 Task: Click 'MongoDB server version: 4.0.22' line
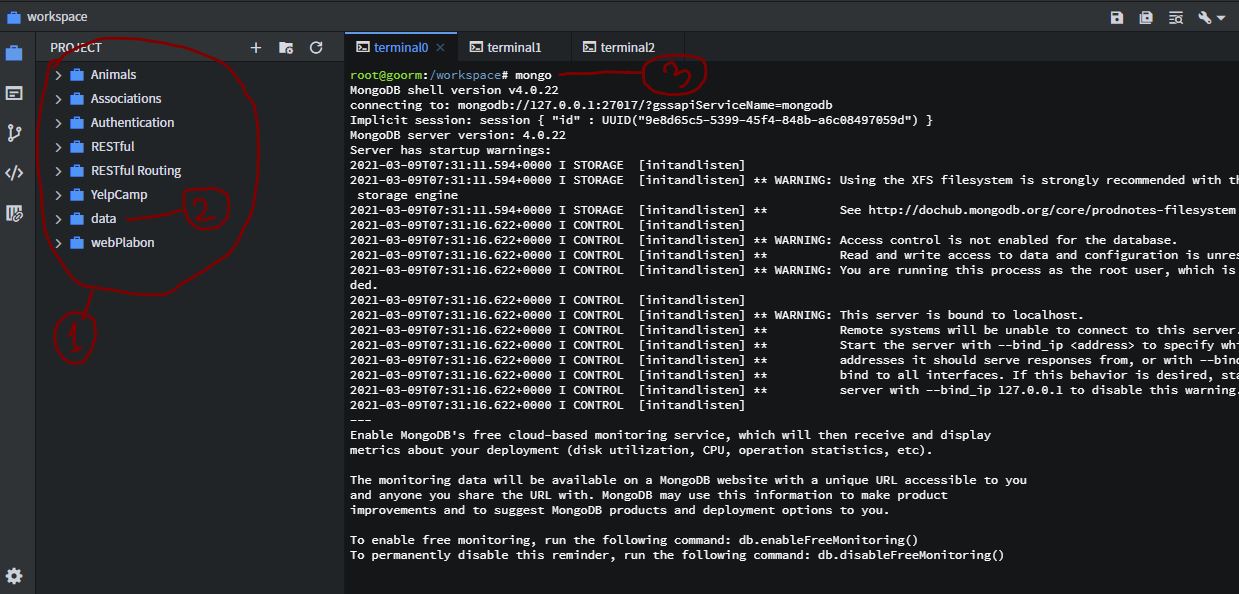[x=458, y=136]
